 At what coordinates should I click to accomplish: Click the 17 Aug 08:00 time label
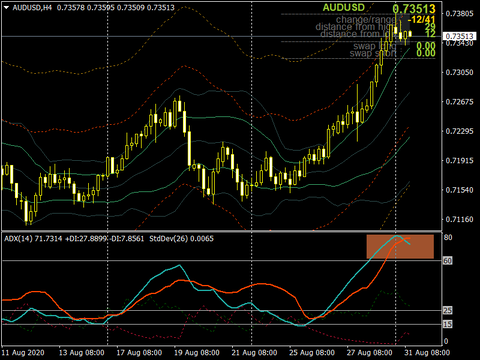coord(139,353)
